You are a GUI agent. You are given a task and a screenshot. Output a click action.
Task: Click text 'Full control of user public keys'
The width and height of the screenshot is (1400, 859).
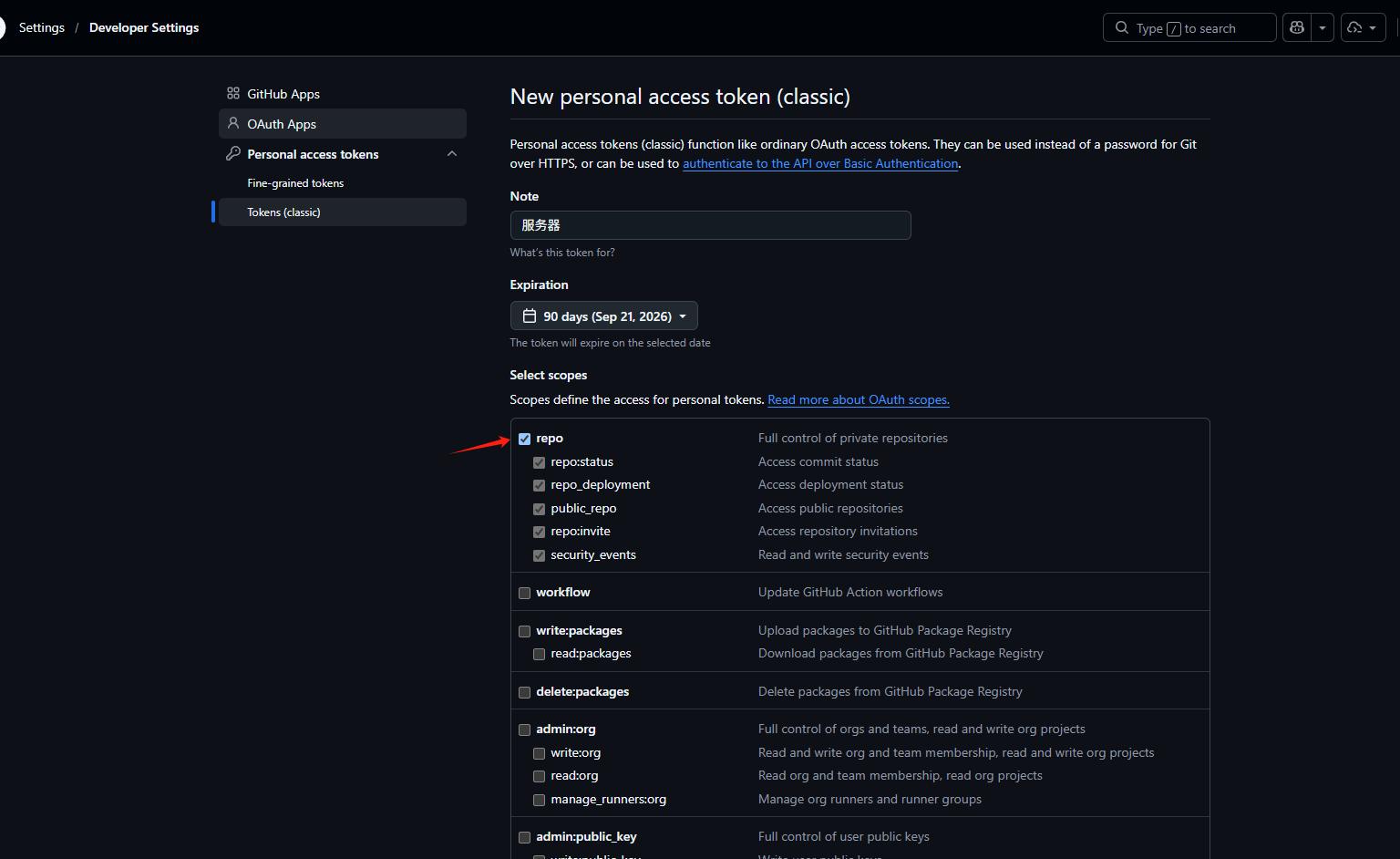click(x=844, y=836)
